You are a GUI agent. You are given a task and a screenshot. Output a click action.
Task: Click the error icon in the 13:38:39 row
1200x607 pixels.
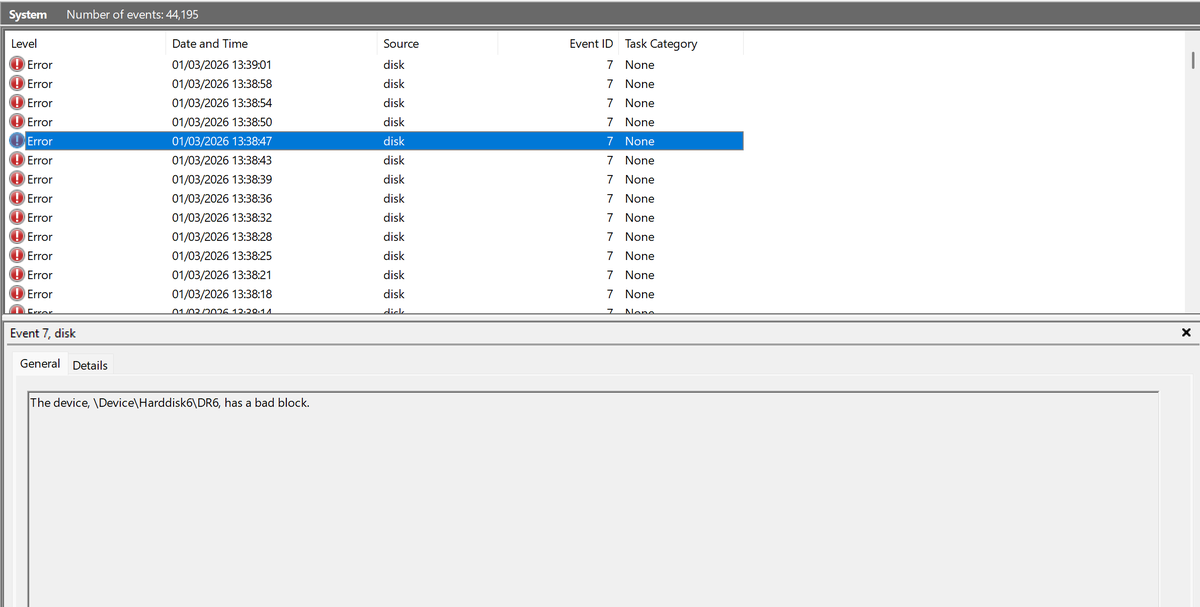(17, 179)
